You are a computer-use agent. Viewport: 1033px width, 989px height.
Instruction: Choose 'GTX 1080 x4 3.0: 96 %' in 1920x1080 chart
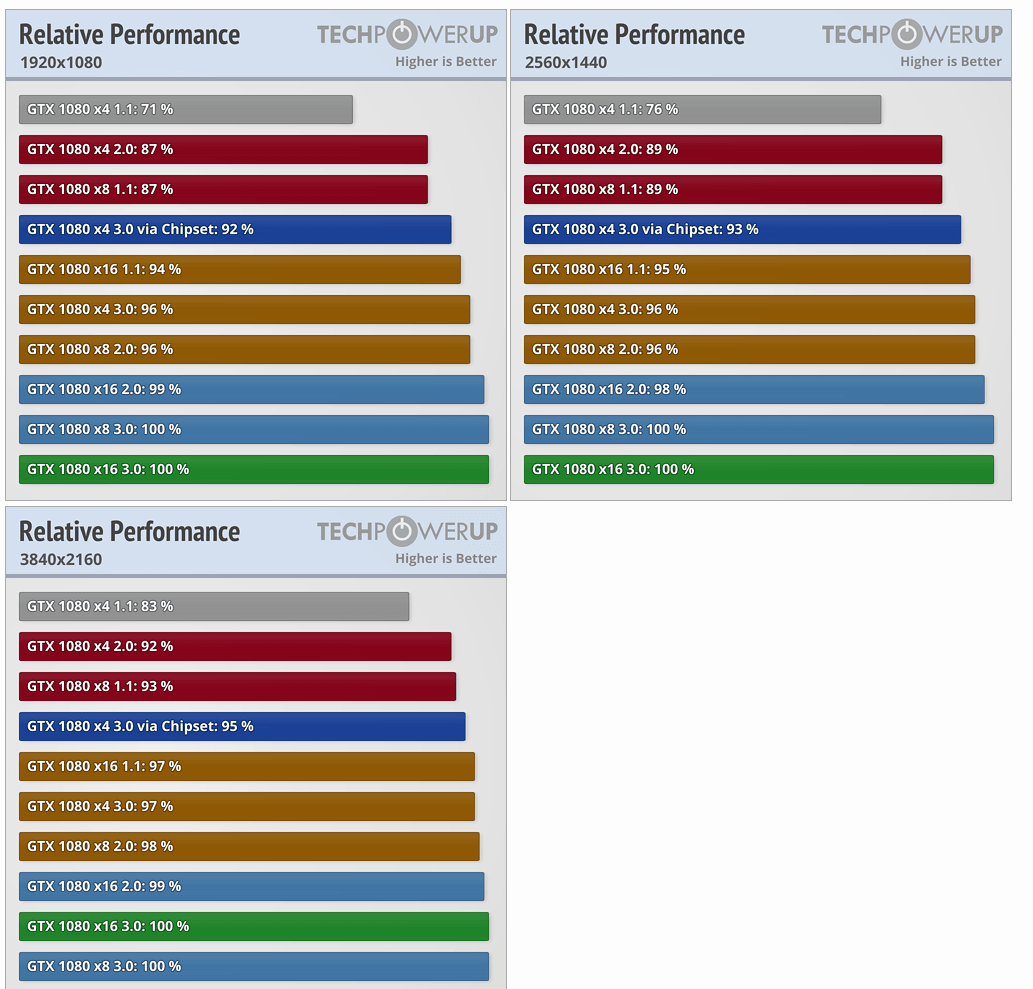tap(244, 310)
